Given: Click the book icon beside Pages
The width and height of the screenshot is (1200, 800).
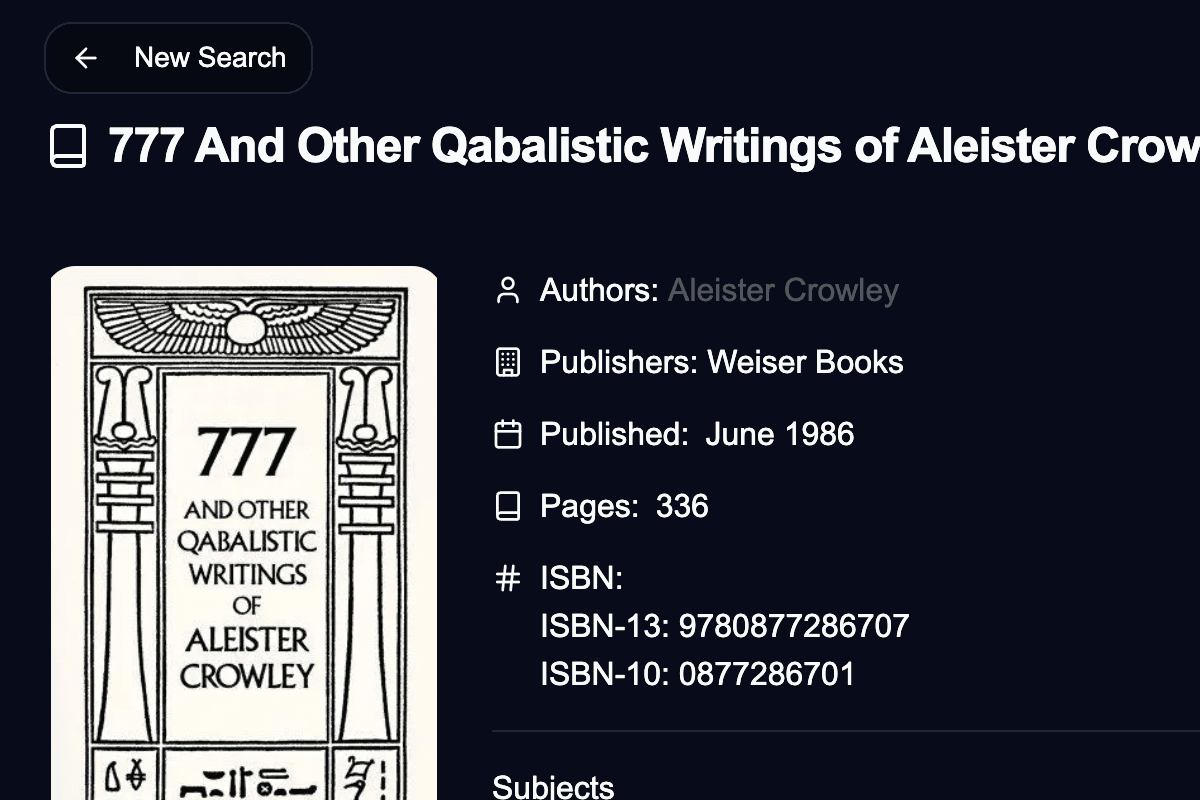Looking at the screenshot, I should pos(508,507).
